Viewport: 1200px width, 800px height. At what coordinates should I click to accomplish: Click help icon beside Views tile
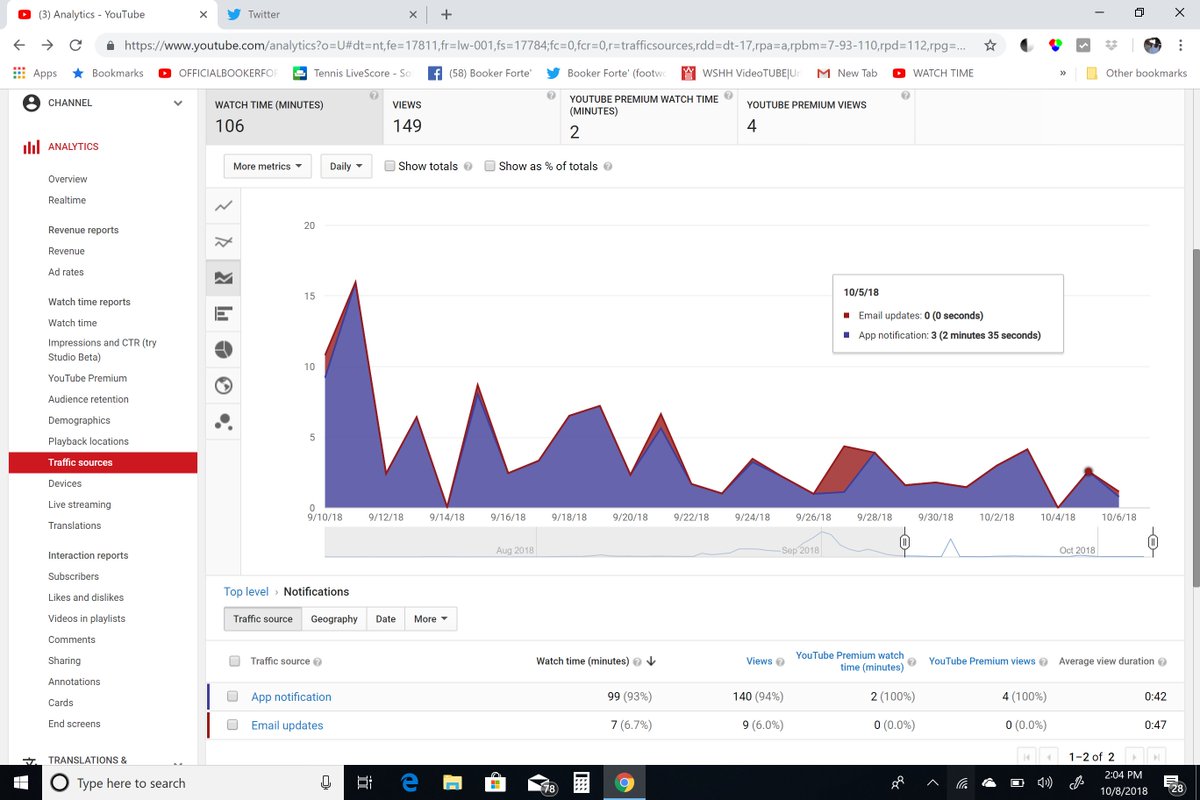[x=550, y=96]
